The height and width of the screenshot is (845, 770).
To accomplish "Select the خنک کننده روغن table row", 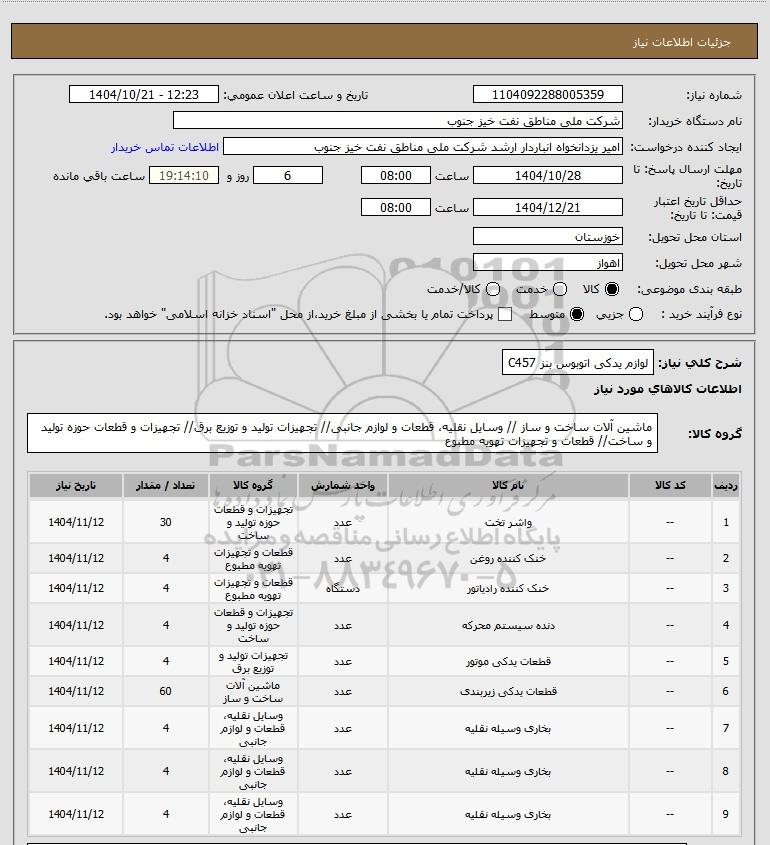I will click(x=384, y=558).
